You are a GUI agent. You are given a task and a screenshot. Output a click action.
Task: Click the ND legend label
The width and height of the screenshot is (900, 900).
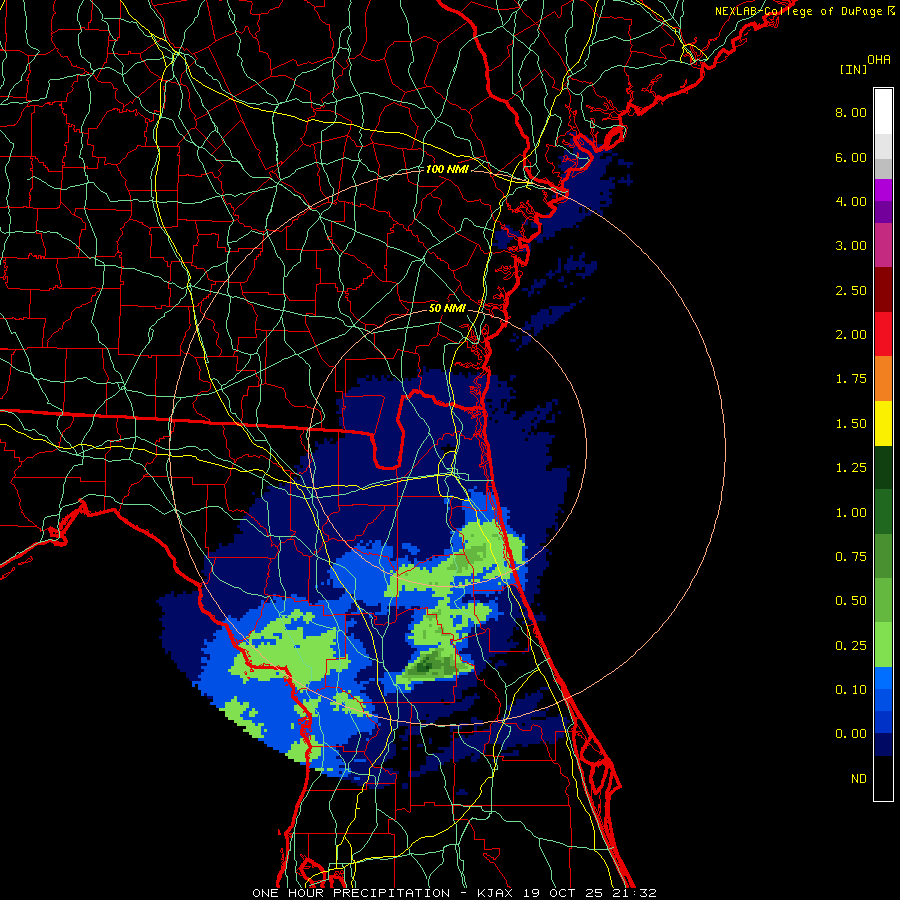click(x=859, y=779)
